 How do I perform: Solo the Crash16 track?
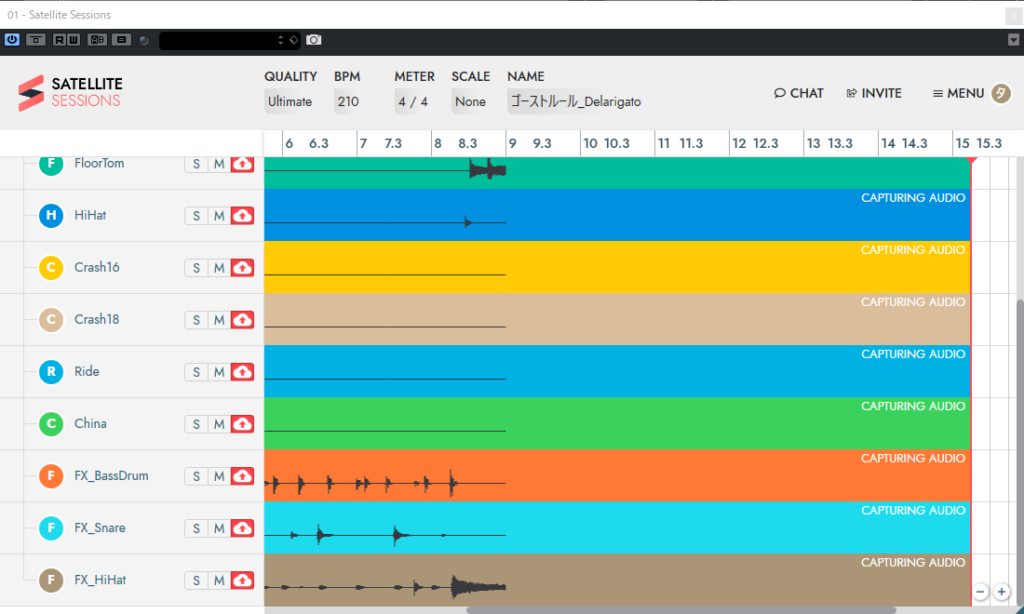[x=196, y=268]
